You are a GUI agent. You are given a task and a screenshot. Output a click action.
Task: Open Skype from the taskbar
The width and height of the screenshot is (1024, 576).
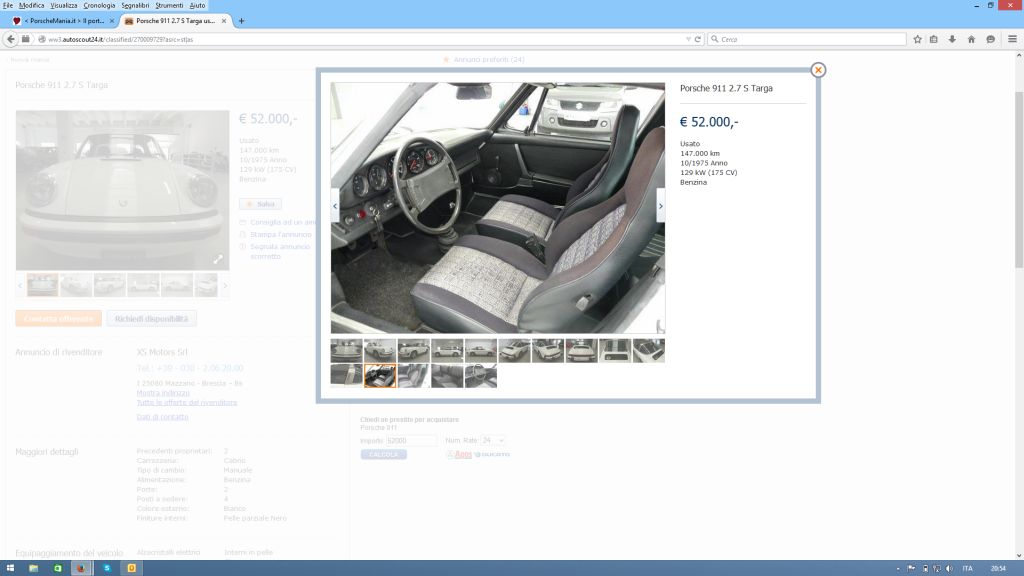click(x=106, y=568)
